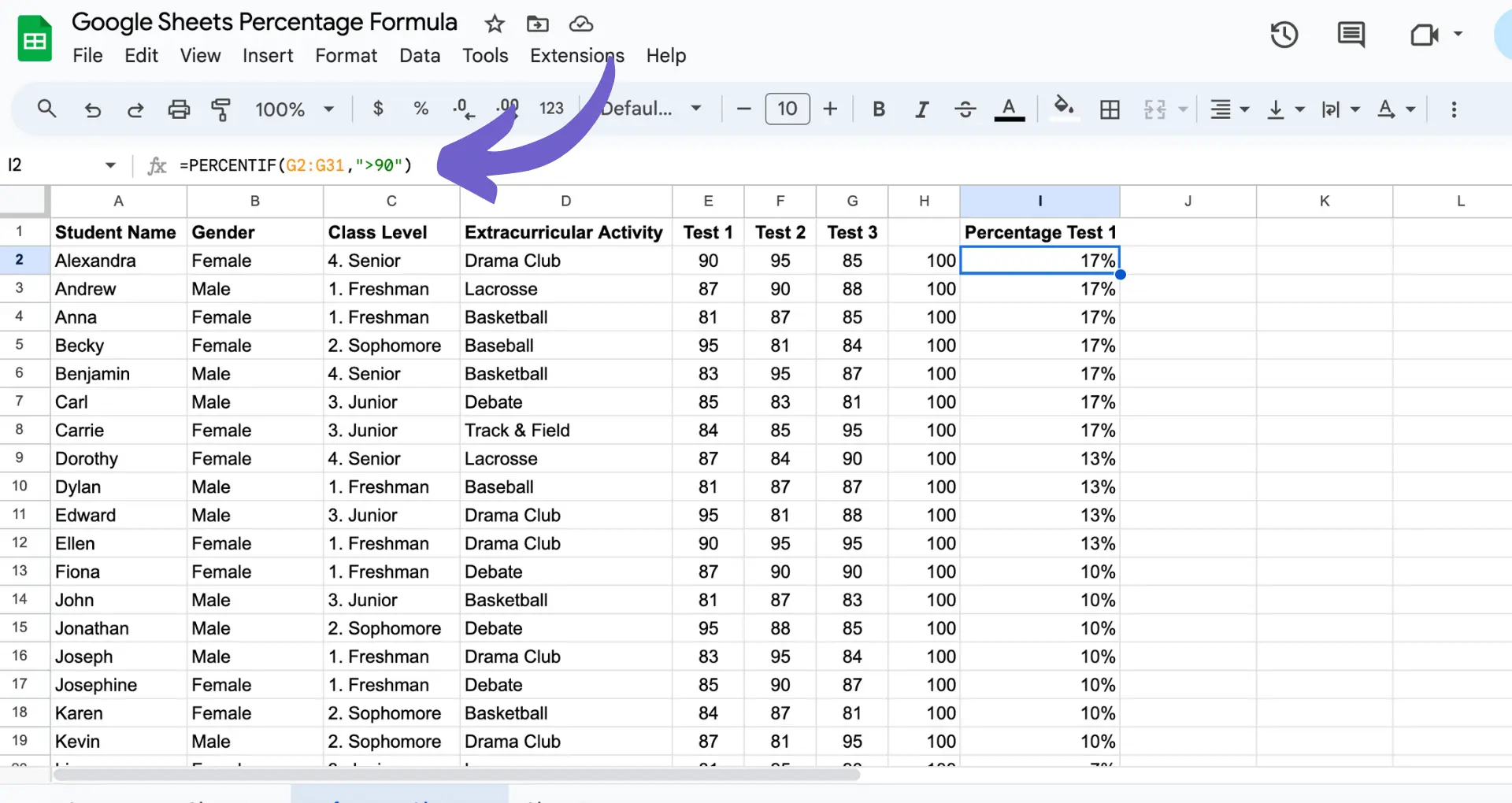Select the Josephine name cell

click(x=119, y=685)
